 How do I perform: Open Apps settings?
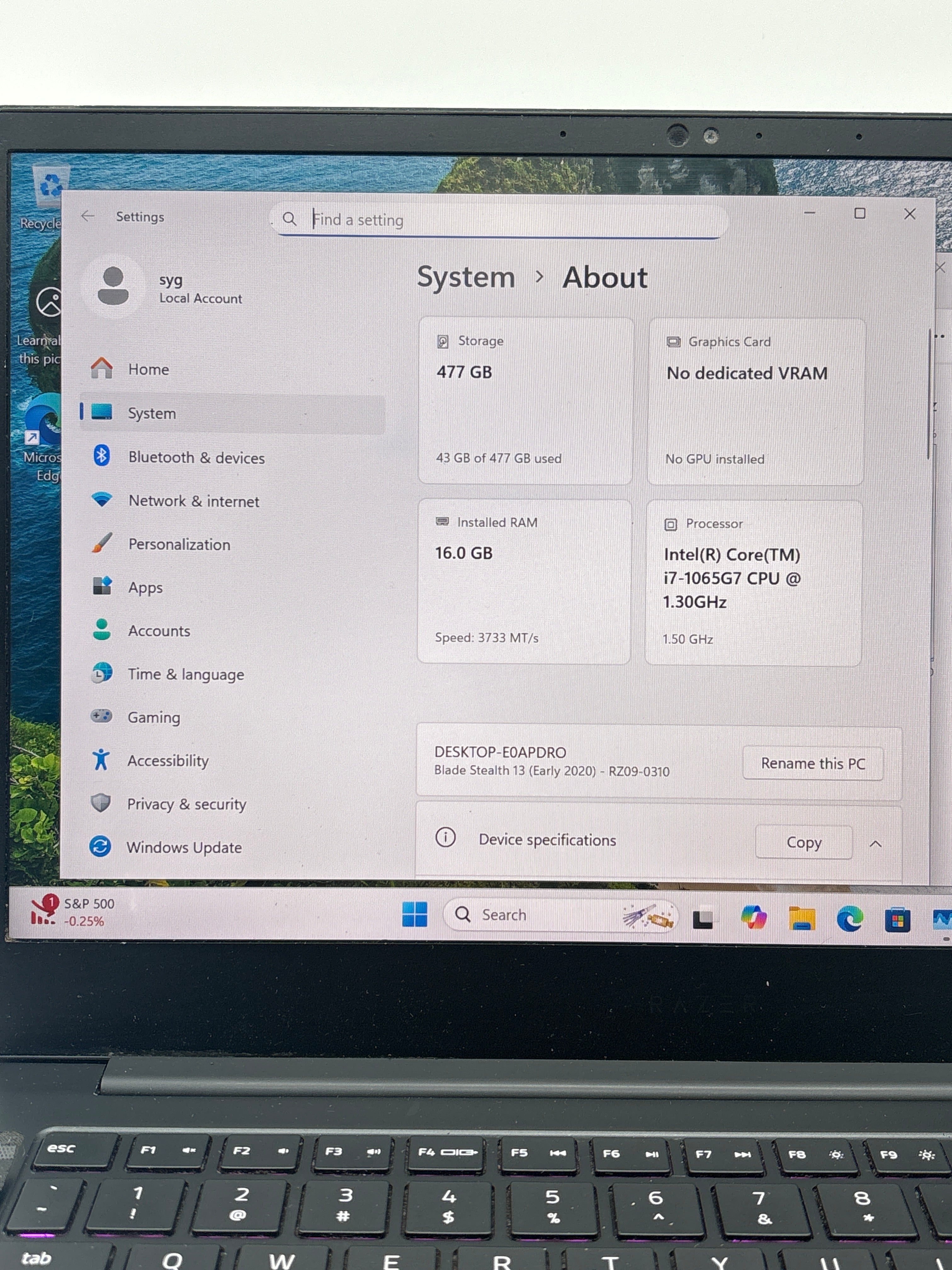pyautogui.click(x=232, y=587)
